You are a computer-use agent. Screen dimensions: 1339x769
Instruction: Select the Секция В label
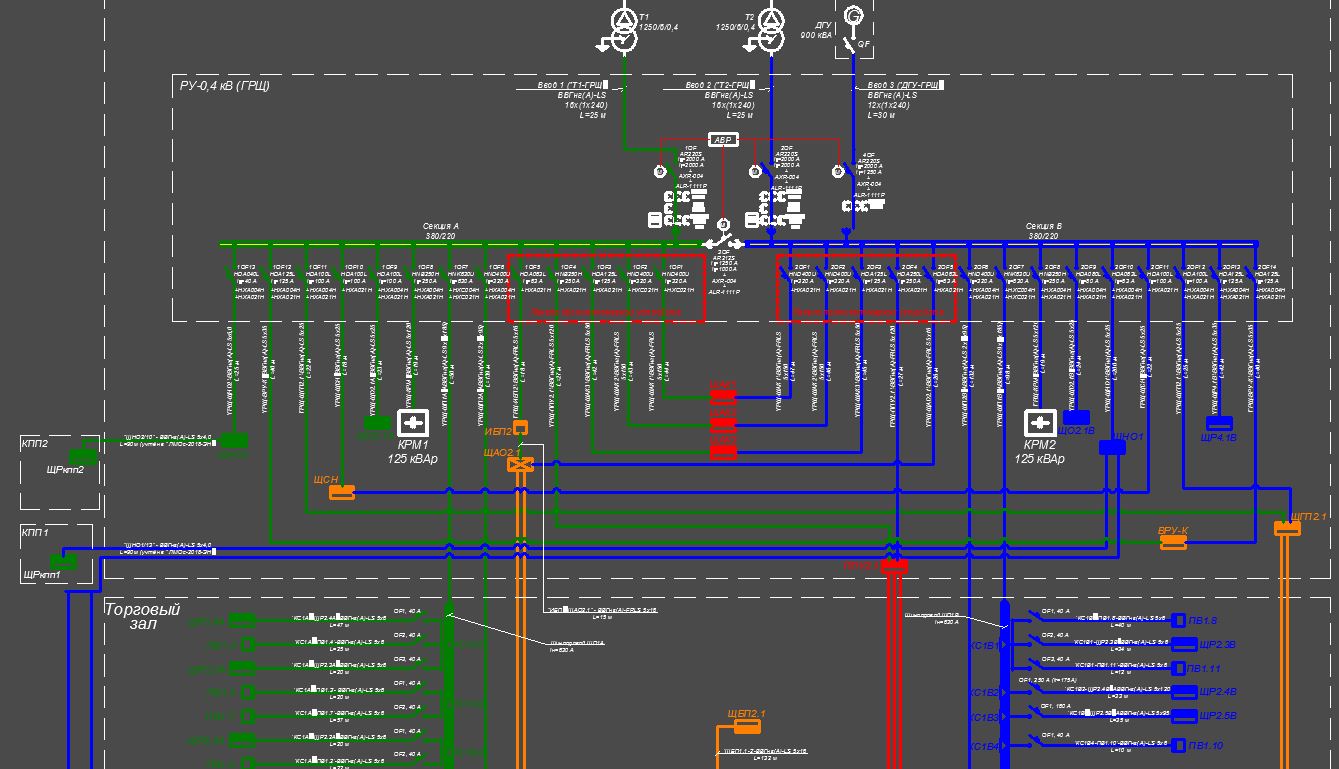click(1044, 227)
